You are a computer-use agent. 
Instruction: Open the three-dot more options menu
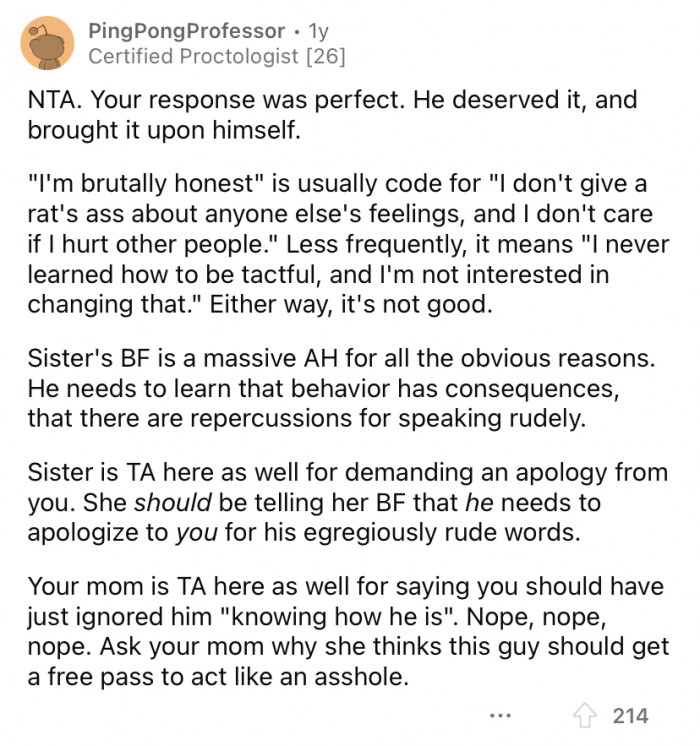tap(501, 715)
